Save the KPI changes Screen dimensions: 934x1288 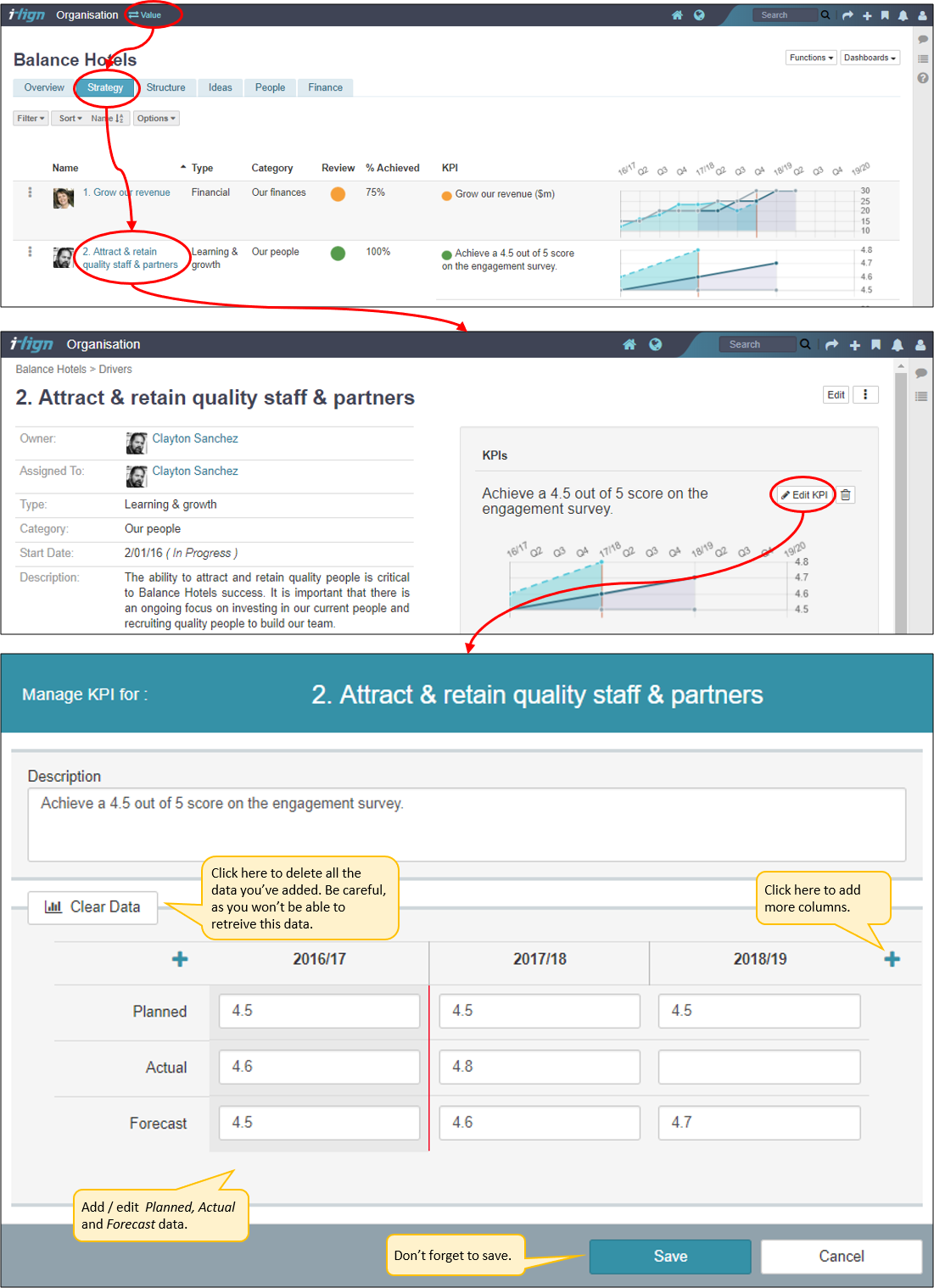(670, 1257)
